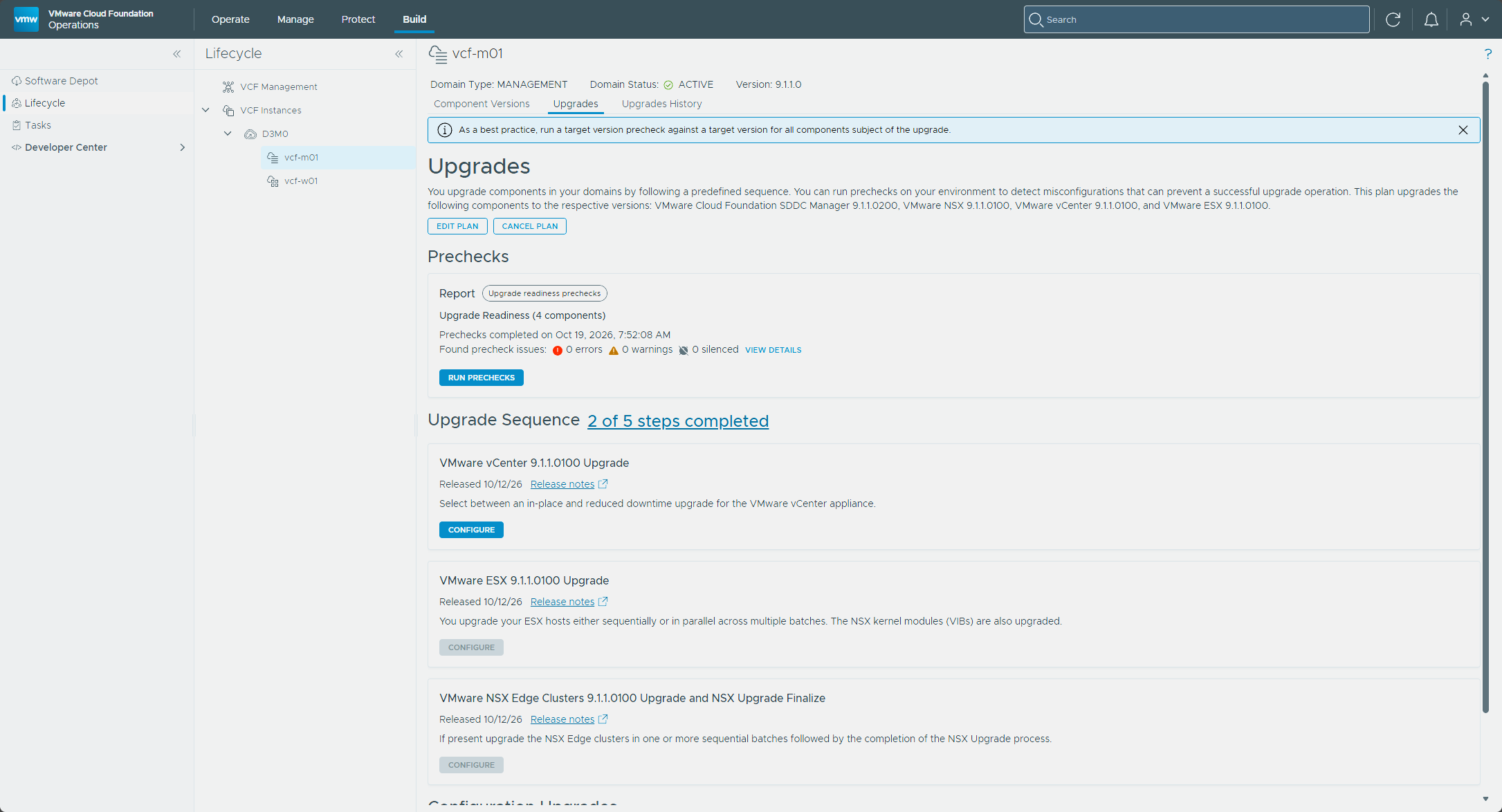Collapse the D3MO tree node
The width and height of the screenshot is (1502, 812).
(x=228, y=133)
